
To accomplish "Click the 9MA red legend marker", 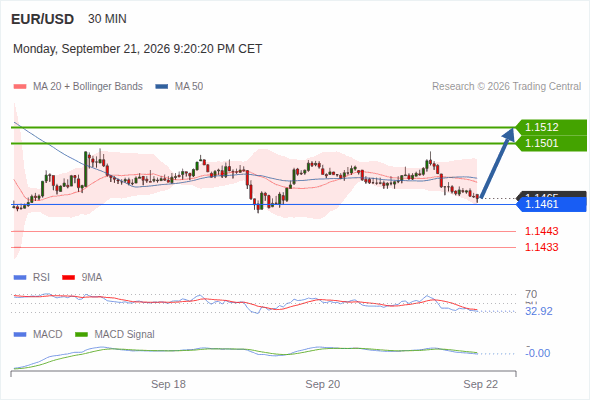I will click(68, 278).
